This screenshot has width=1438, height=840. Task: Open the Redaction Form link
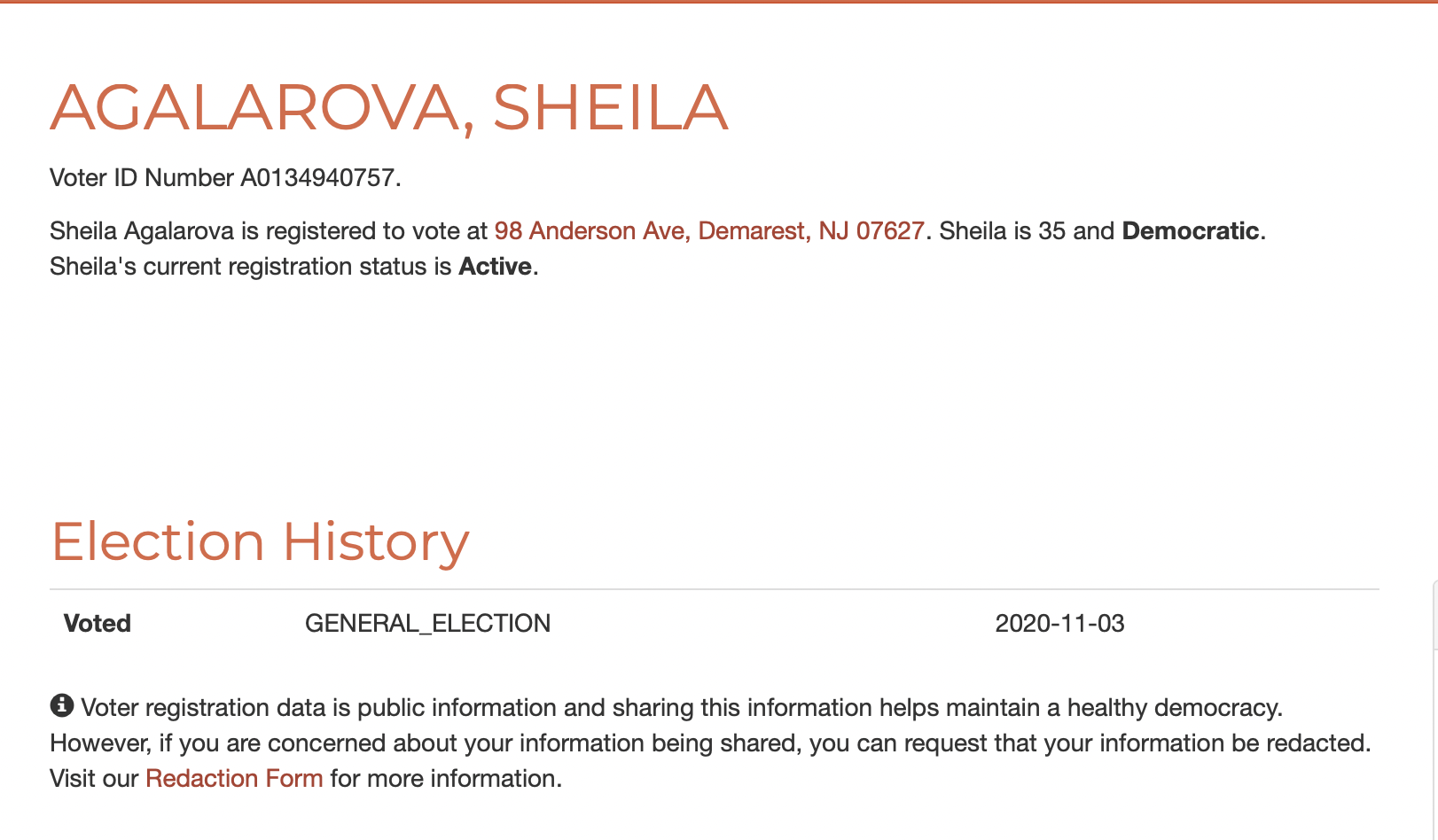point(234,779)
